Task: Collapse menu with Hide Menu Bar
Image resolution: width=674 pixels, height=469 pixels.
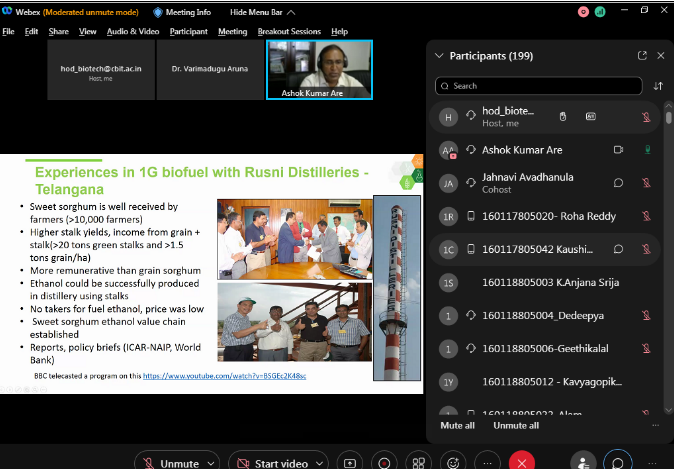Action: tap(262, 12)
